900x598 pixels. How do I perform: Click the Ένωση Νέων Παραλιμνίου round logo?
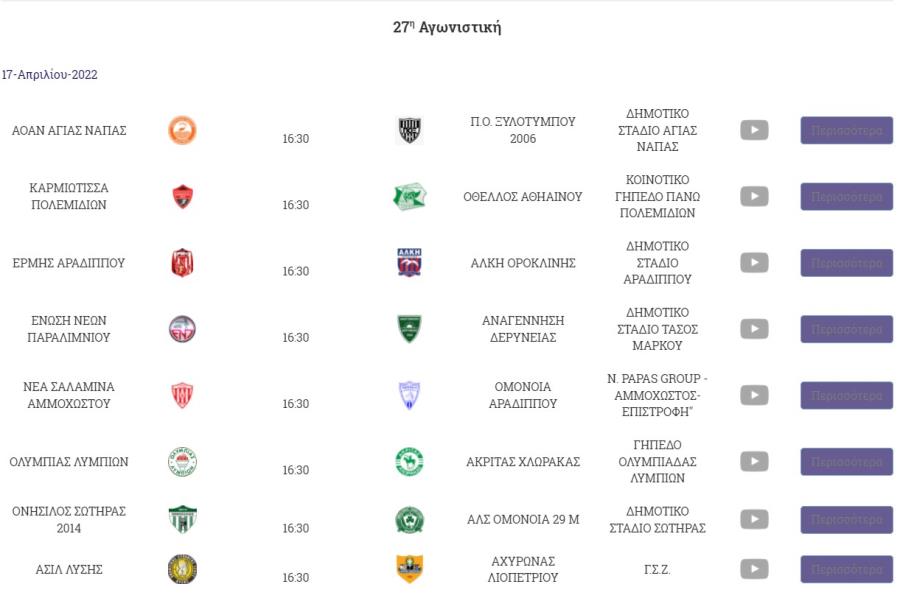182,329
